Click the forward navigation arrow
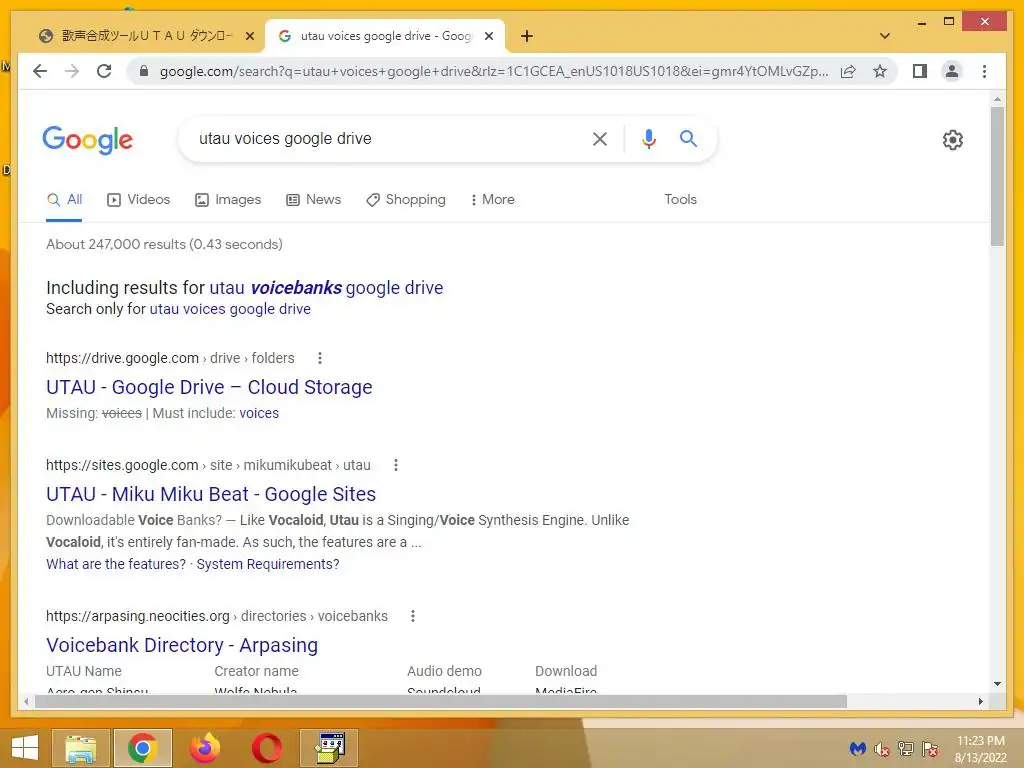1024x768 pixels. point(72,71)
